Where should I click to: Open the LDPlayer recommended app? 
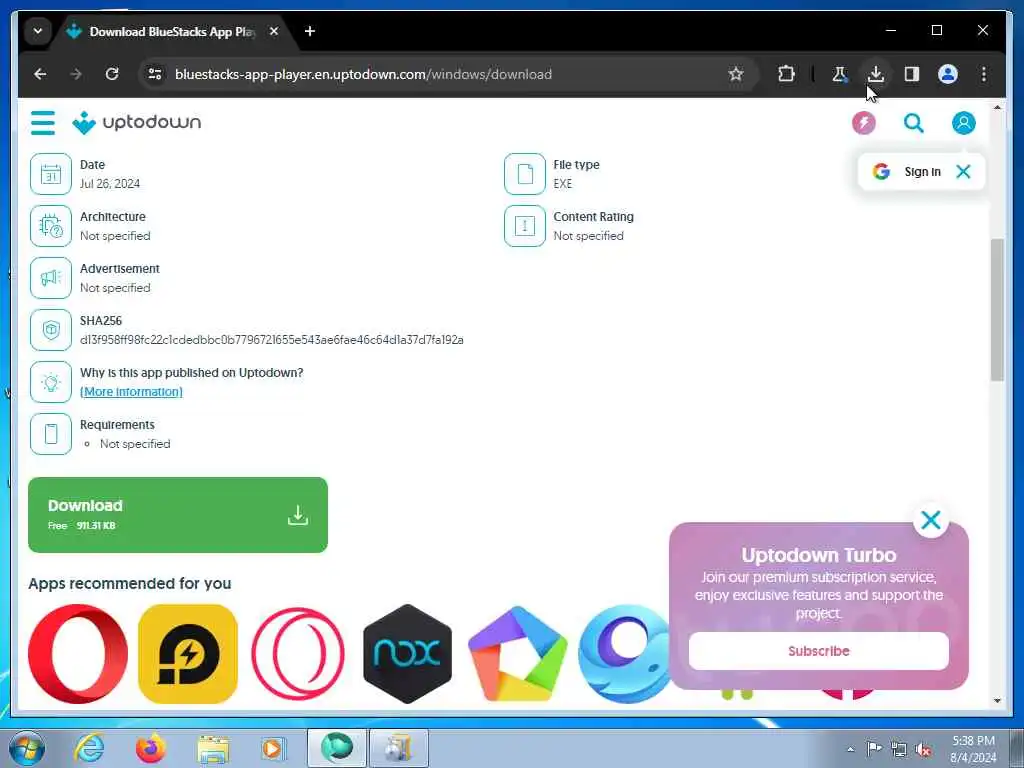[188, 654]
